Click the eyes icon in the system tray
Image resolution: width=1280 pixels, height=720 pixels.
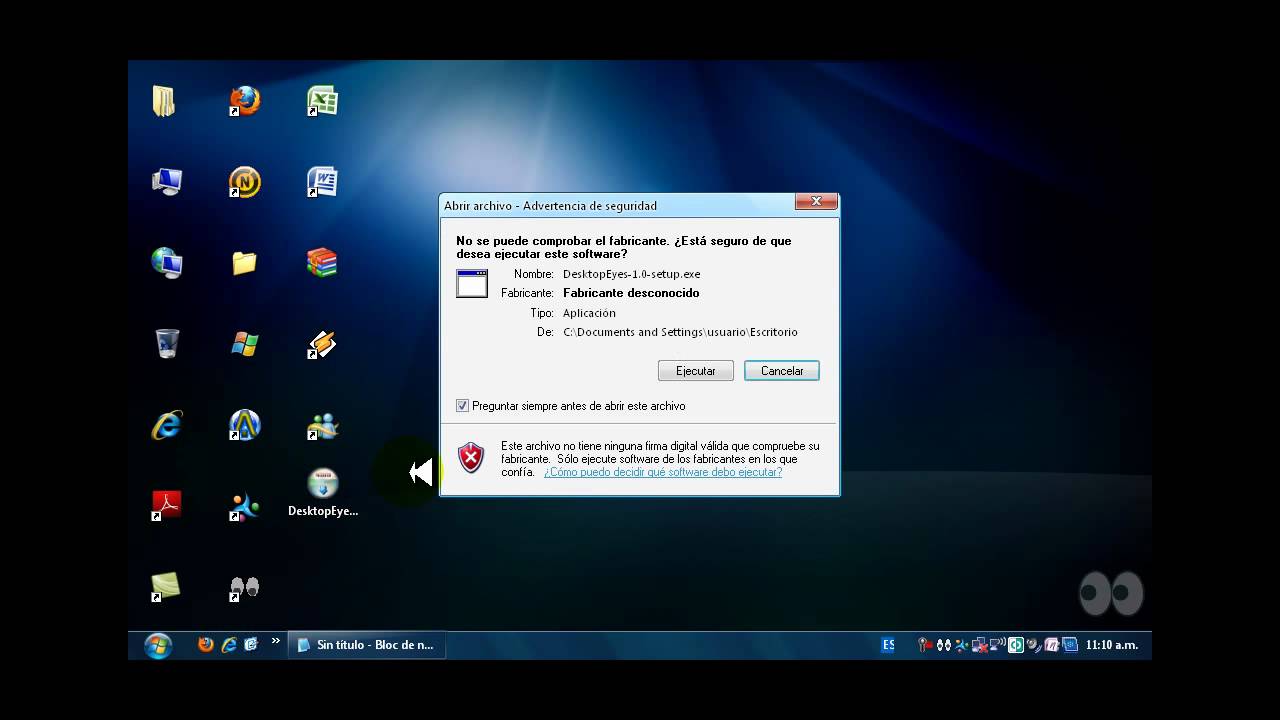coord(943,645)
